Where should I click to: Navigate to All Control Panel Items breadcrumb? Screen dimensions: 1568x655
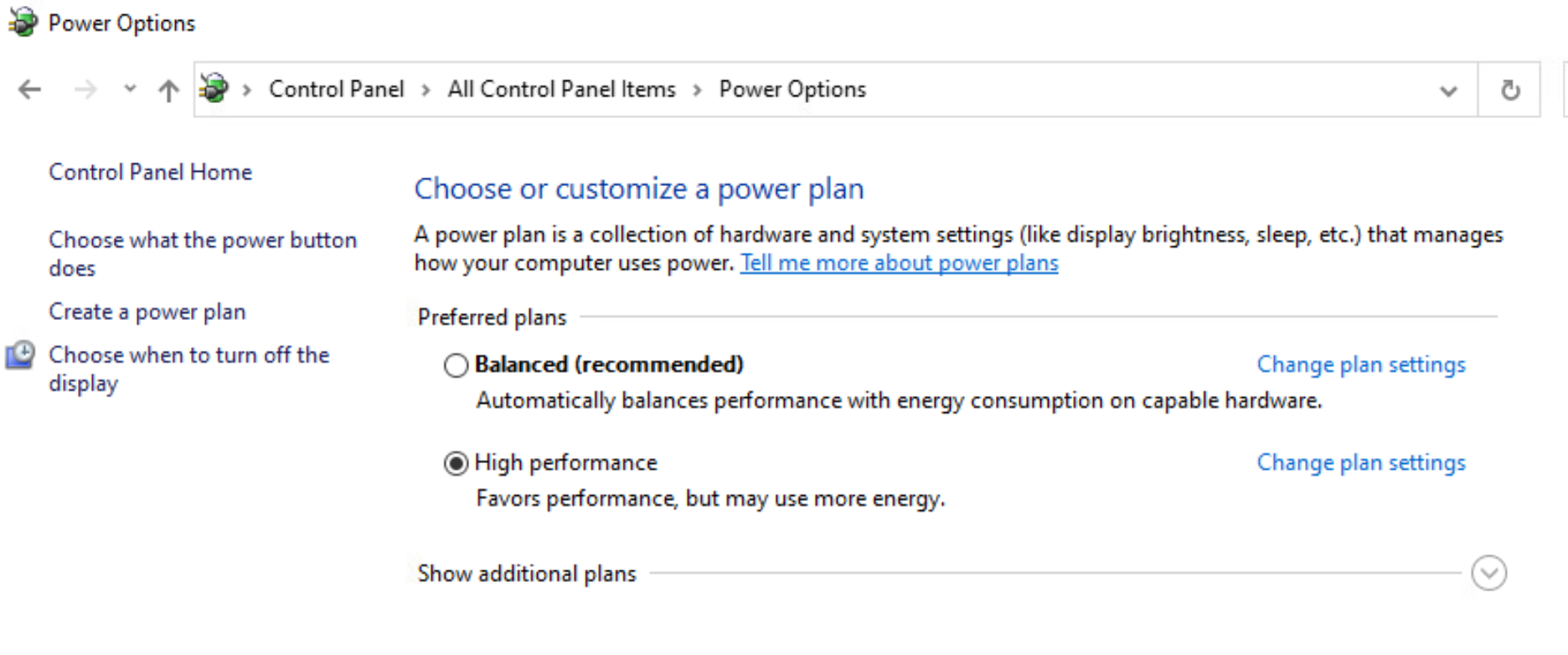(x=561, y=89)
